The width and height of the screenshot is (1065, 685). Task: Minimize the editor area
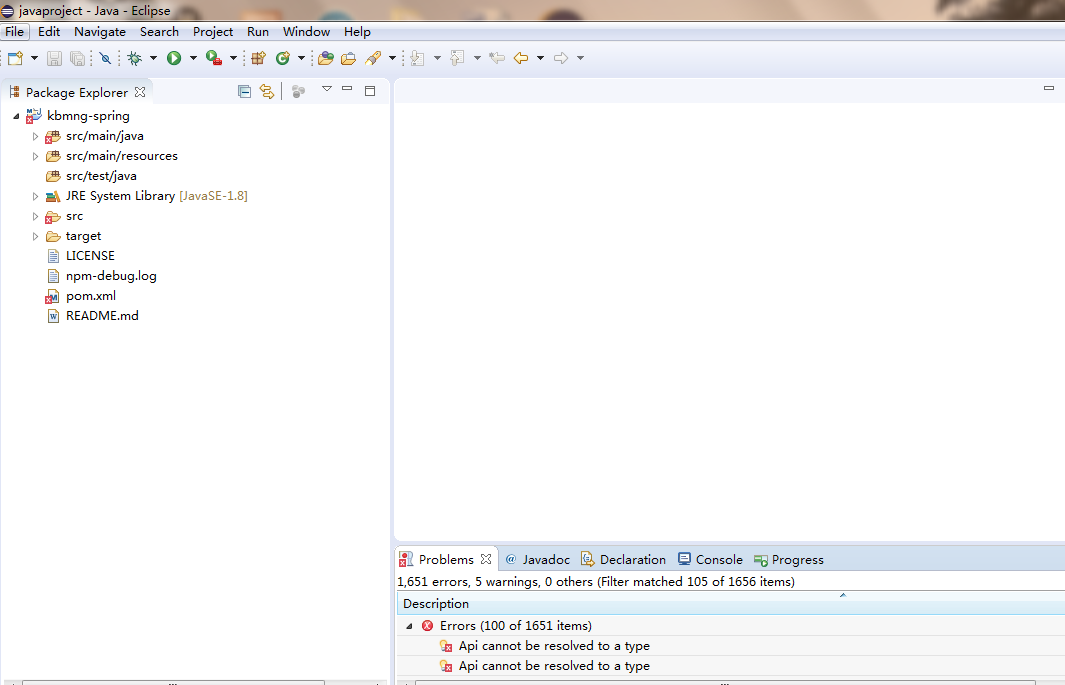coord(1049,88)
